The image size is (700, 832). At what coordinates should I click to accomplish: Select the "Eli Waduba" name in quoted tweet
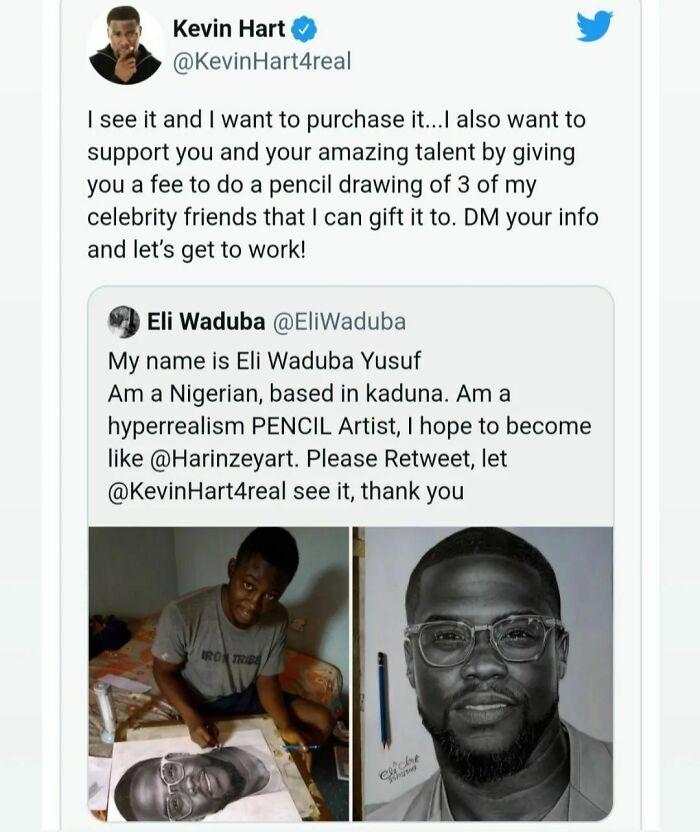click(x=206, y=322)
